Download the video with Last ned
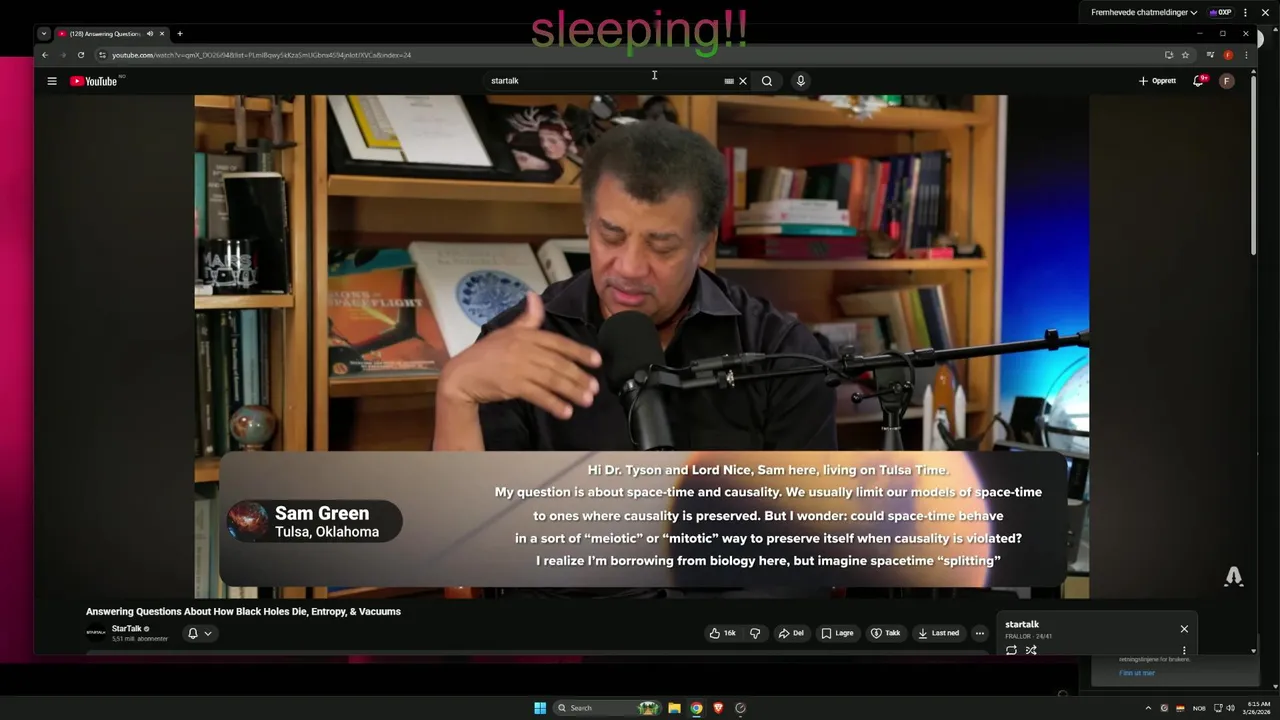1280x720 pixels. tap(939, 633)
